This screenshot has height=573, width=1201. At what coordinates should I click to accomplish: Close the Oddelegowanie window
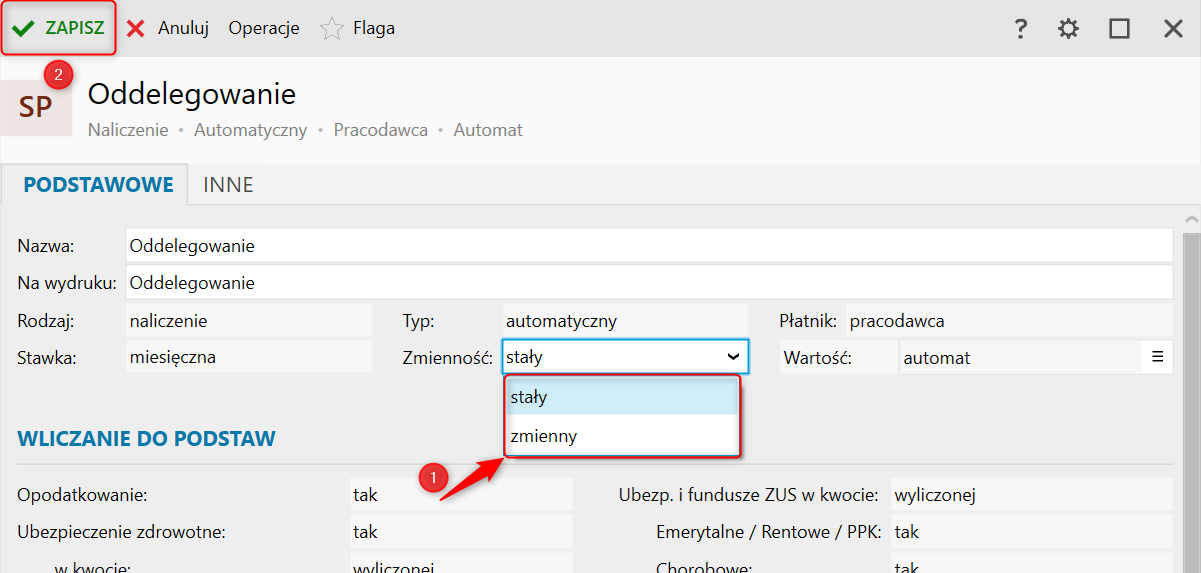coord(1173,29)
